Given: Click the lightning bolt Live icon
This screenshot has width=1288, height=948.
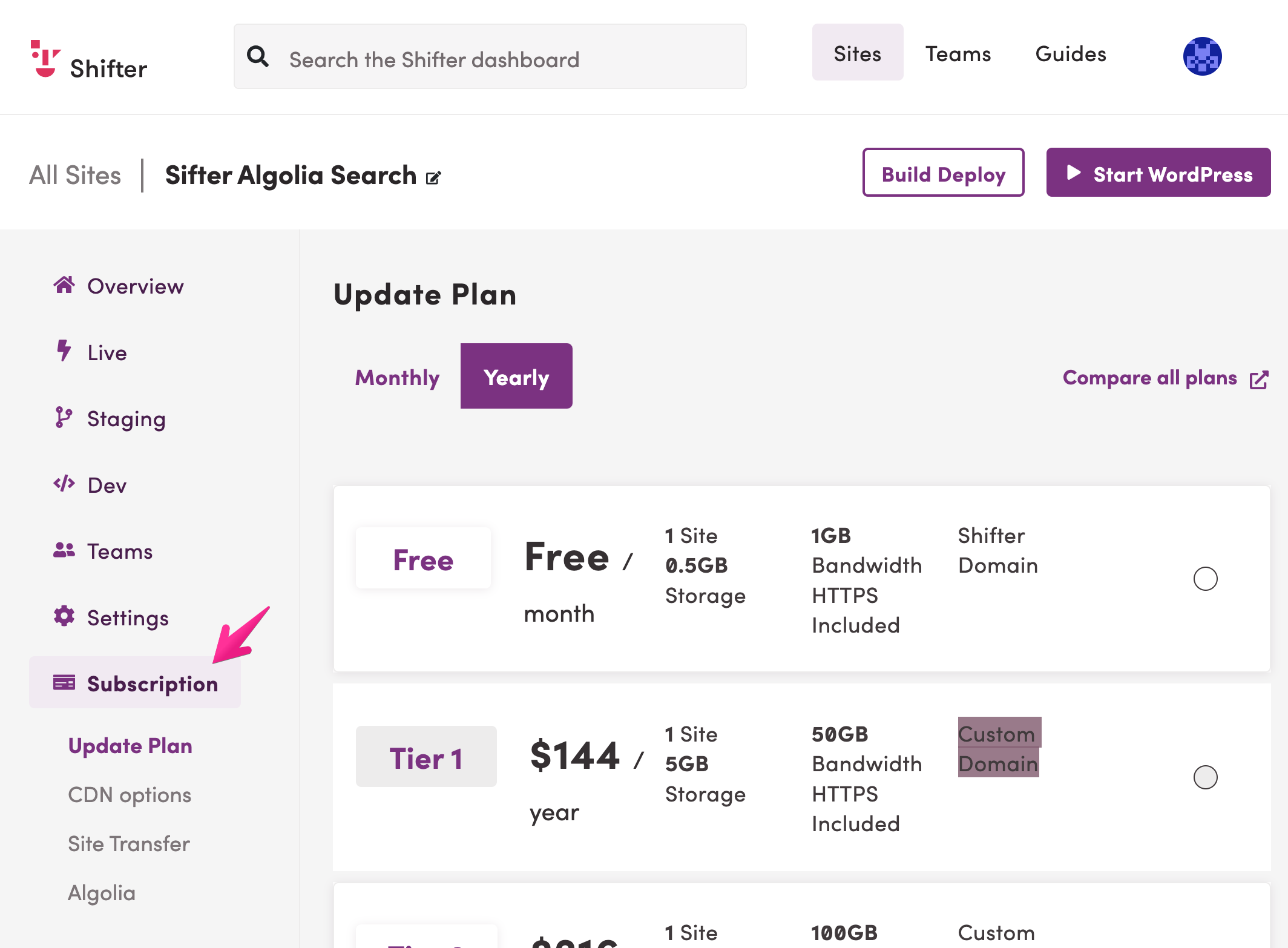Looking at the screenshot, I should pyautogui.click(x=64, y=351).
